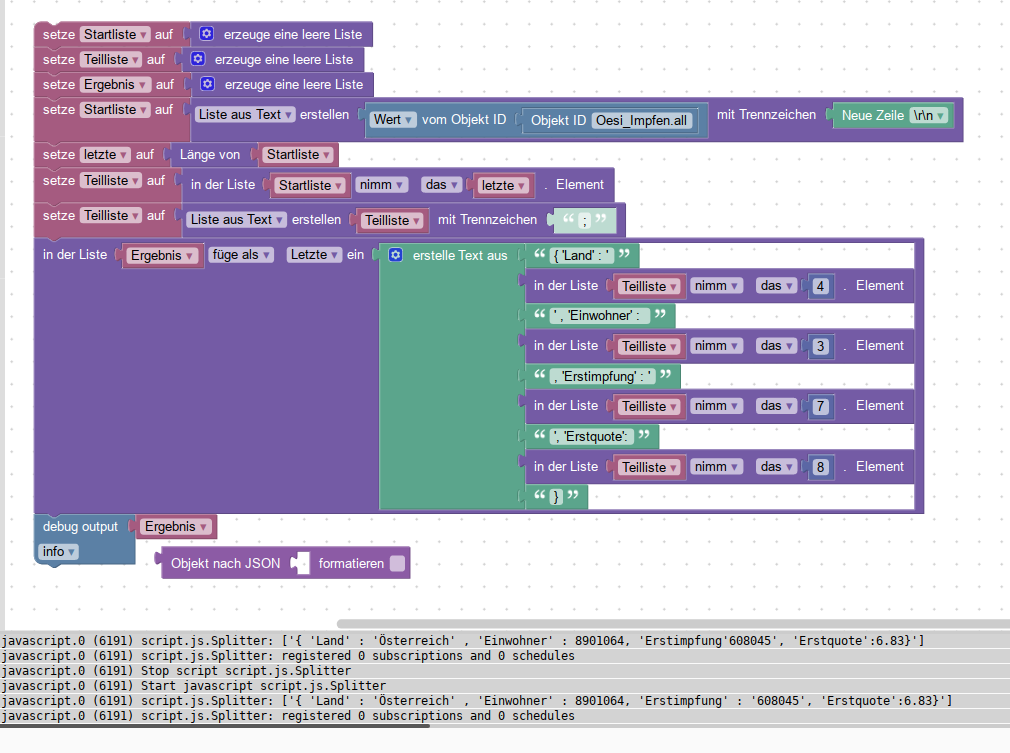Open 'nimm' dropdown in row with element 4
Viewport: 1010px width, 753px height.
(716, 285)
